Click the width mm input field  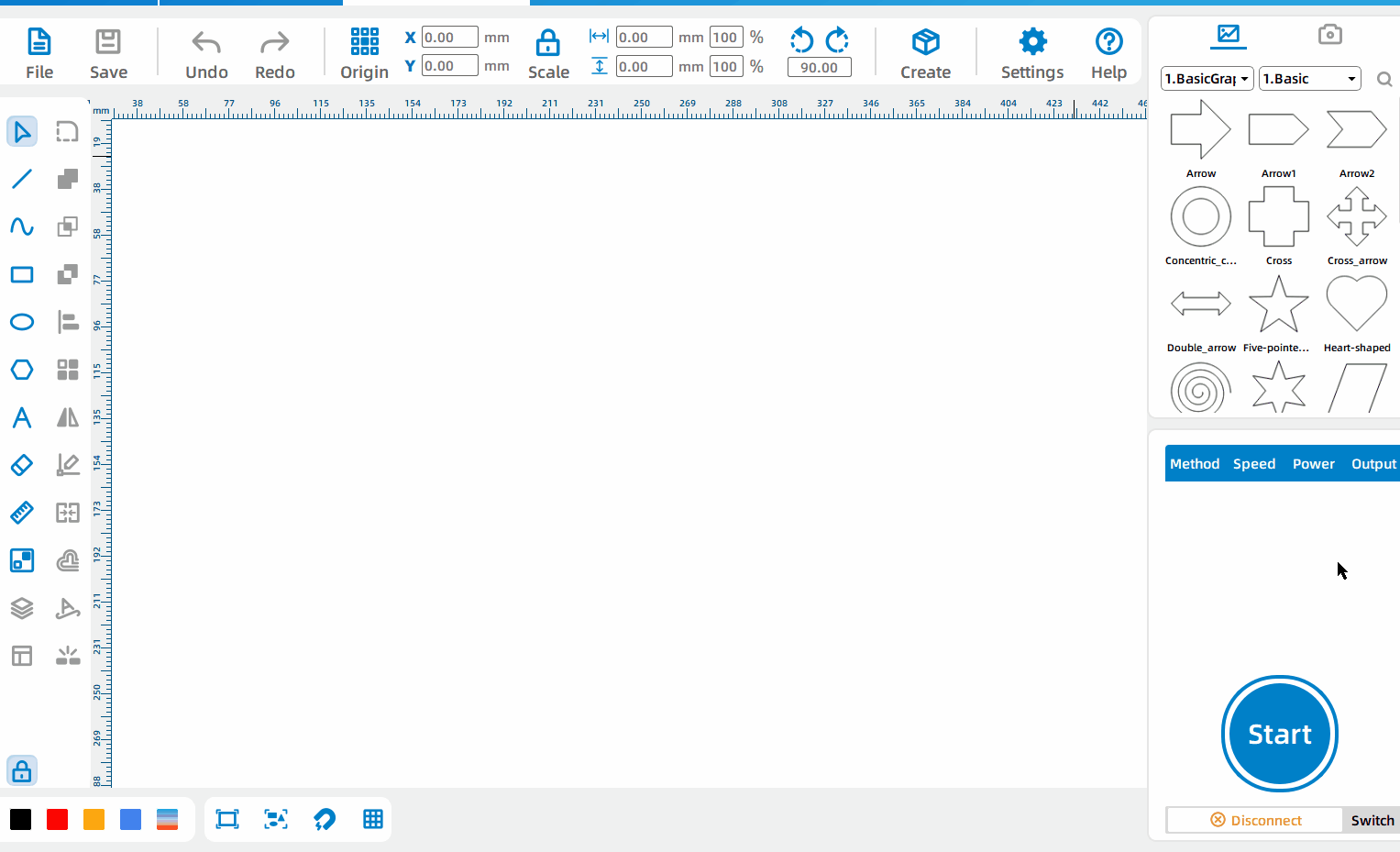point(644,38)
